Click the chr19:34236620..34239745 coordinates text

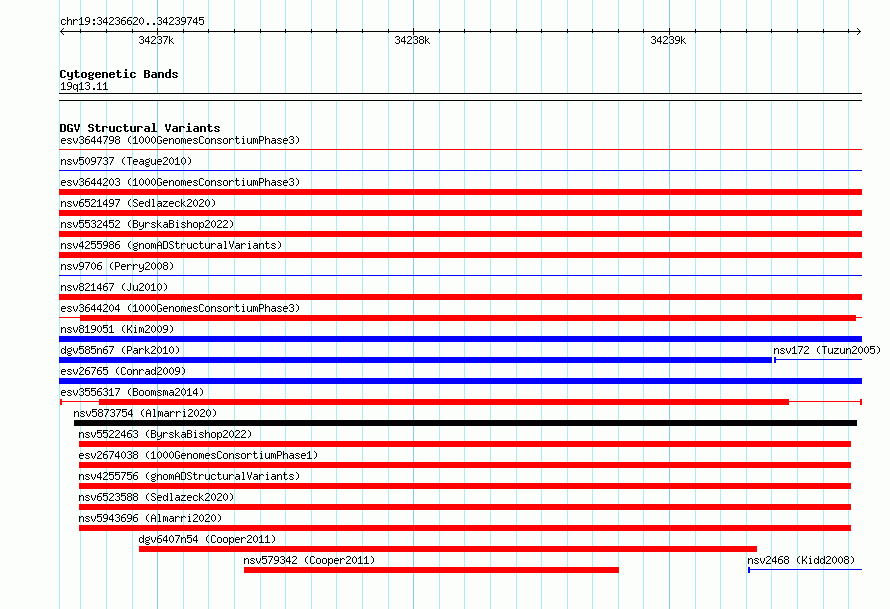coord(132,22)
